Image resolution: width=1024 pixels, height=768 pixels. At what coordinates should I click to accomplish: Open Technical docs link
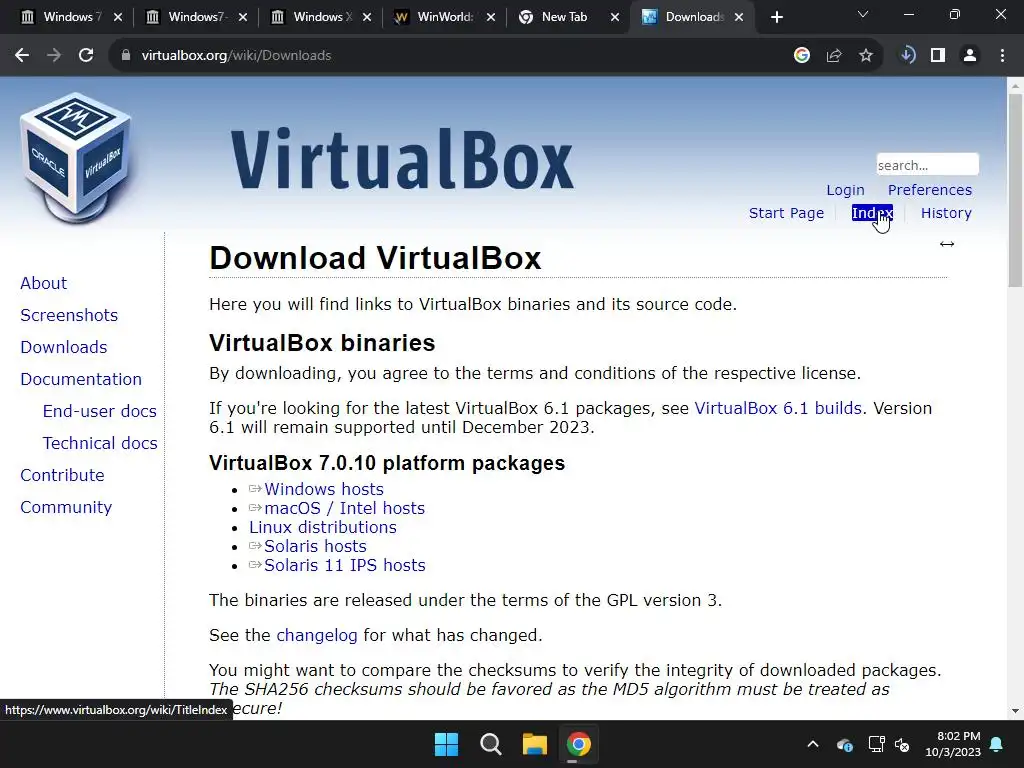100,443
